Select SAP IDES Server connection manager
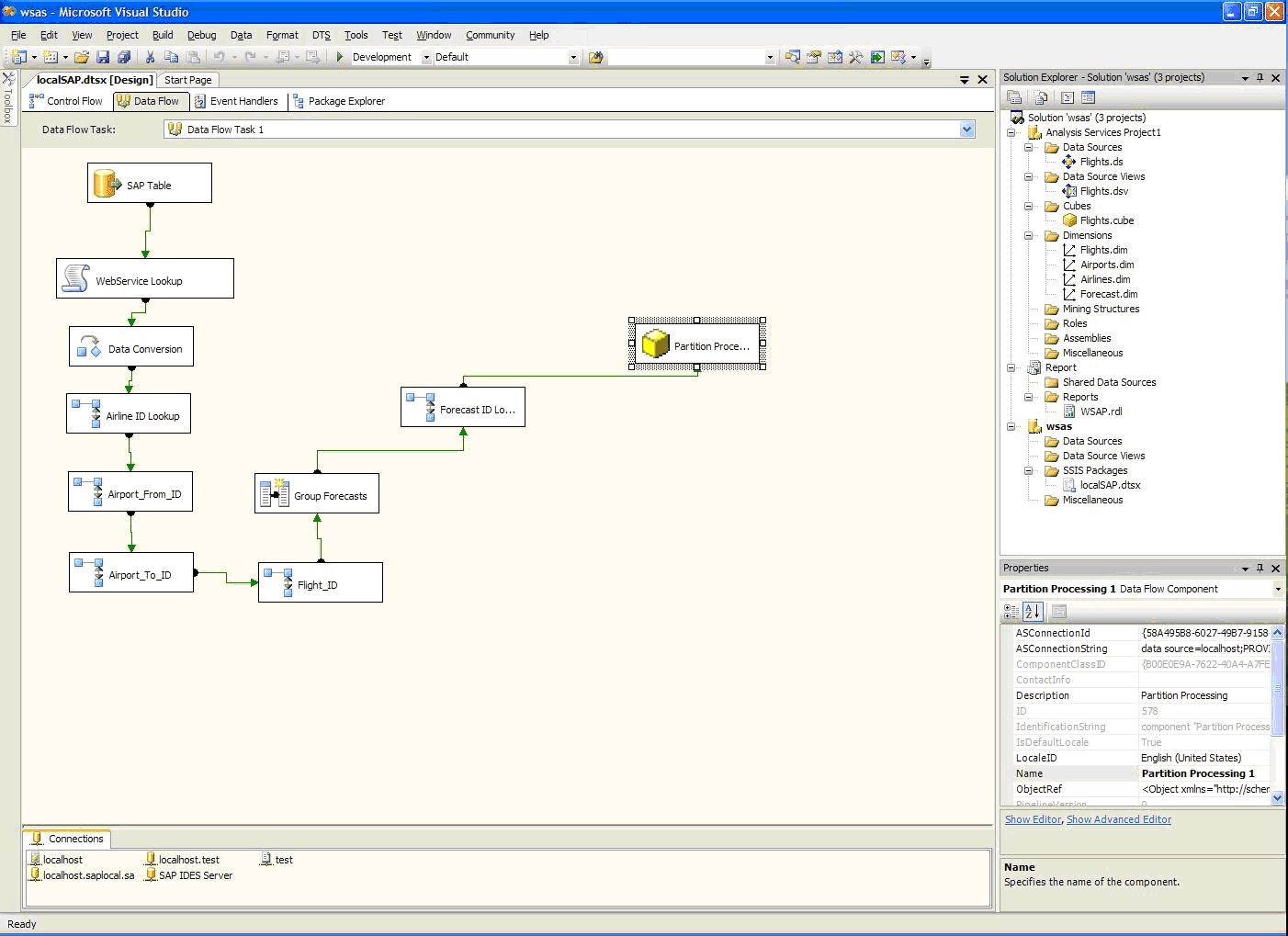This screenshot has width=1288, height=936. [188, 875]
